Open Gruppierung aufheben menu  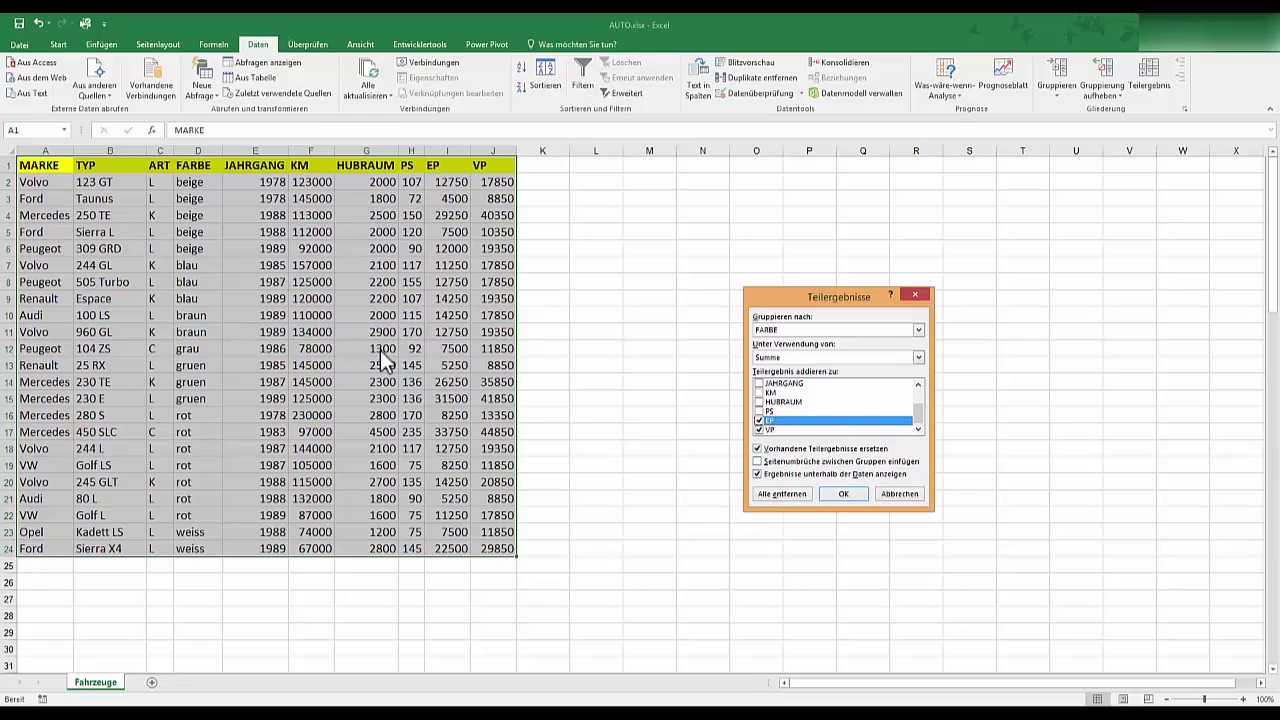pos(1102,79)
